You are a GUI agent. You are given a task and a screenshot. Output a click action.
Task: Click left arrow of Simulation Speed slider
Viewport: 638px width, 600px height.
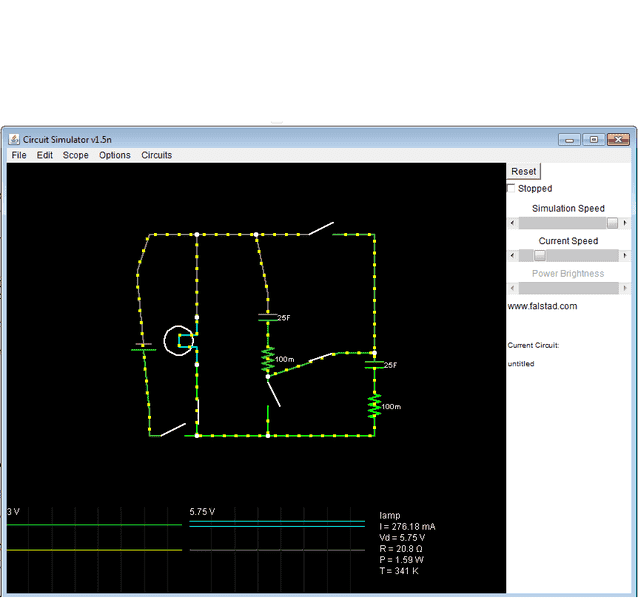pos(513,223)
